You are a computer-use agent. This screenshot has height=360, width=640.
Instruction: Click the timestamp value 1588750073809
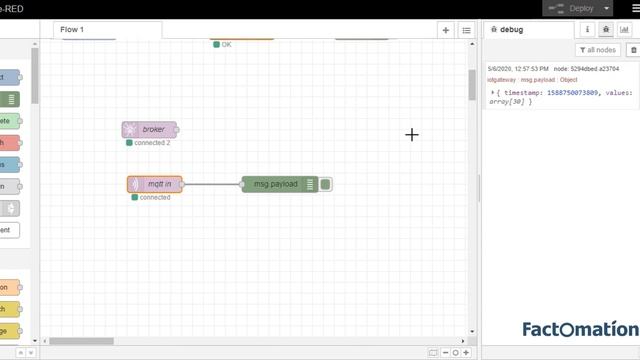click(572, 93)
